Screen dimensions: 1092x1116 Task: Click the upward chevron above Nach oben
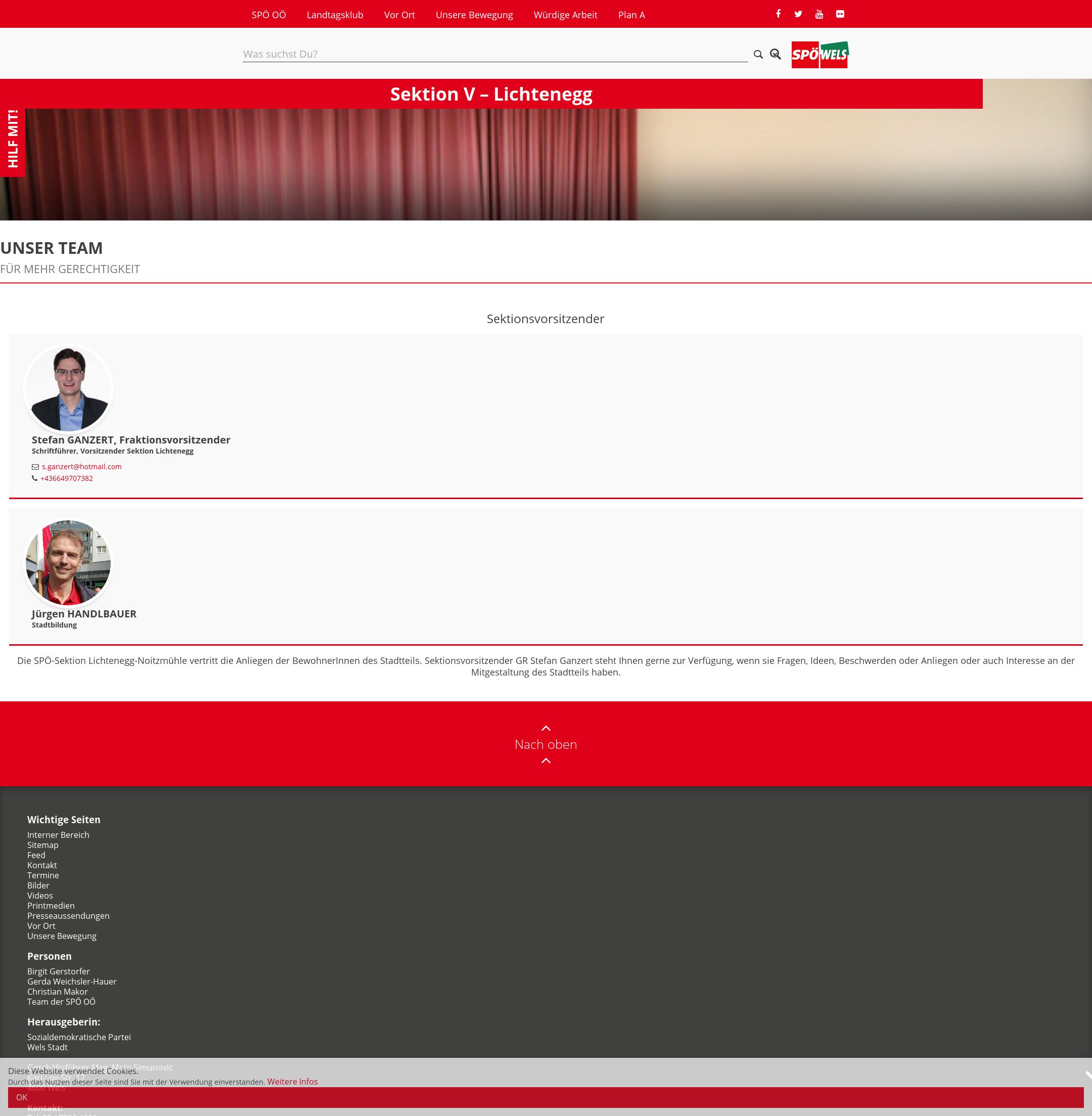point(545,728)
